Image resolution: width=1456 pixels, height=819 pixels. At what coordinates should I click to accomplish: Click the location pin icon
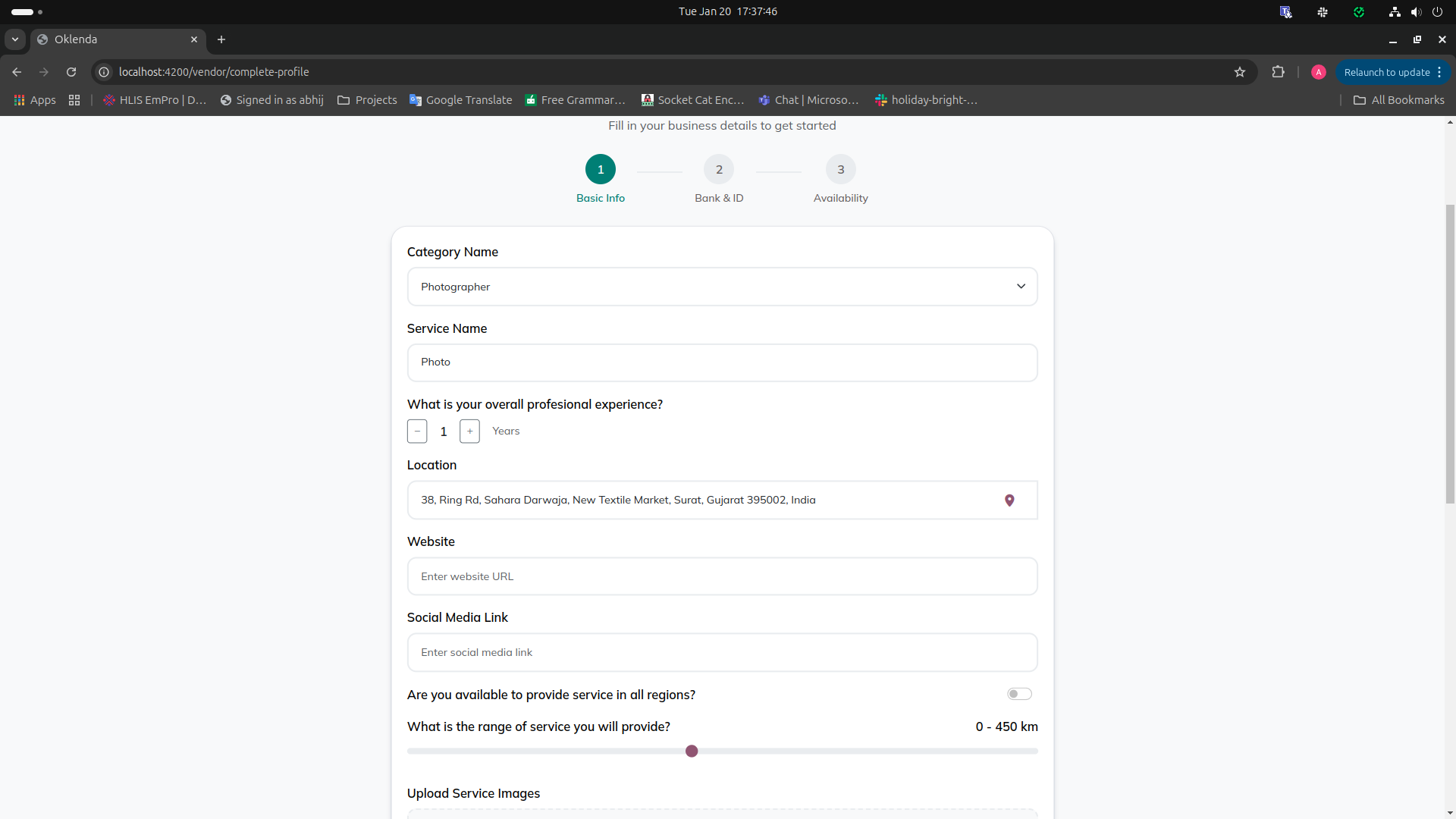tap(1009, 500)
